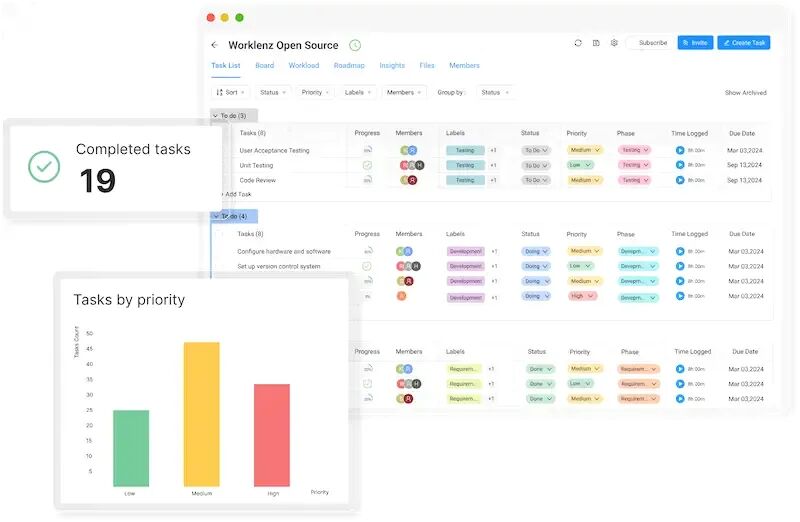Start timer for Configure hardware and software
The height and width of the screenshot is (522, 800).
[x=680, y=251]
